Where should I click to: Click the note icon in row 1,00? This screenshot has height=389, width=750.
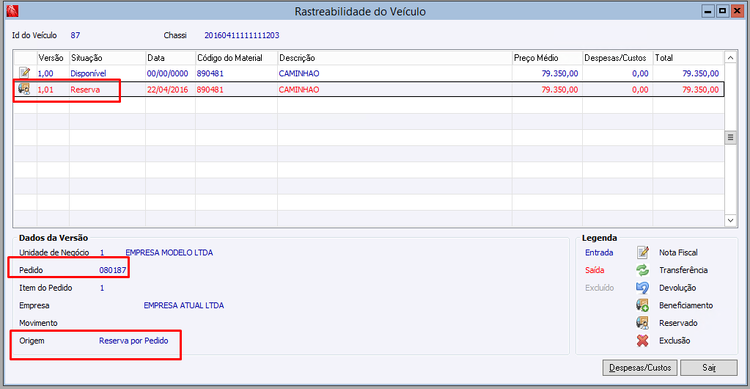pos(24,73)
